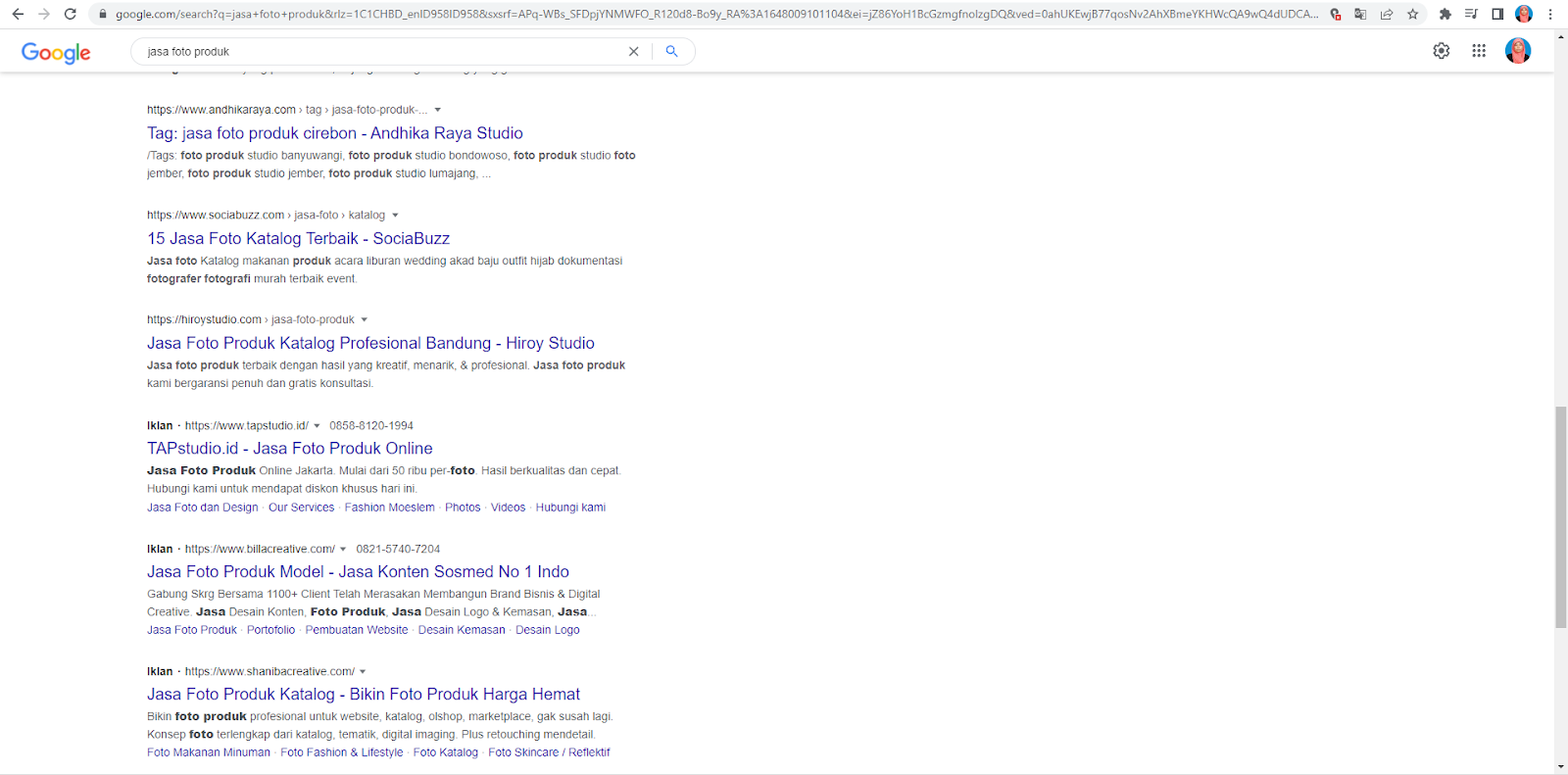
Task: Open the Google Translate page icon
Action: coord(1360,14)
